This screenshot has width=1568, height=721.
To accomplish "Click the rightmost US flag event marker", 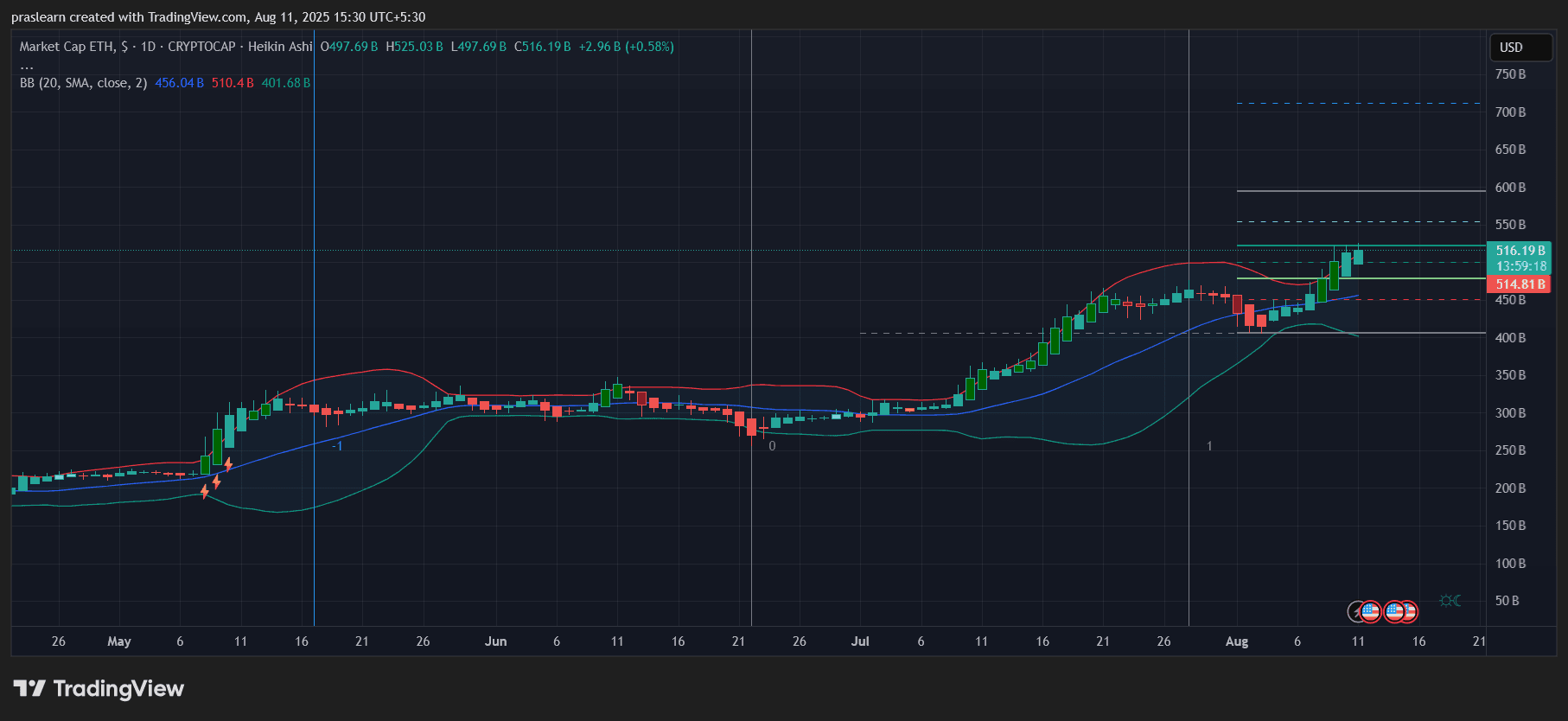I will tap(1407, 612).
